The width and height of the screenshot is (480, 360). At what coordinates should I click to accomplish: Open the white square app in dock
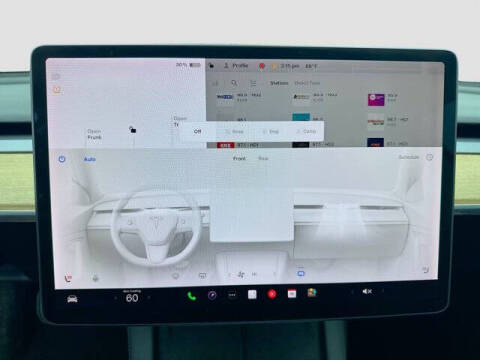[x=252, y=294]
